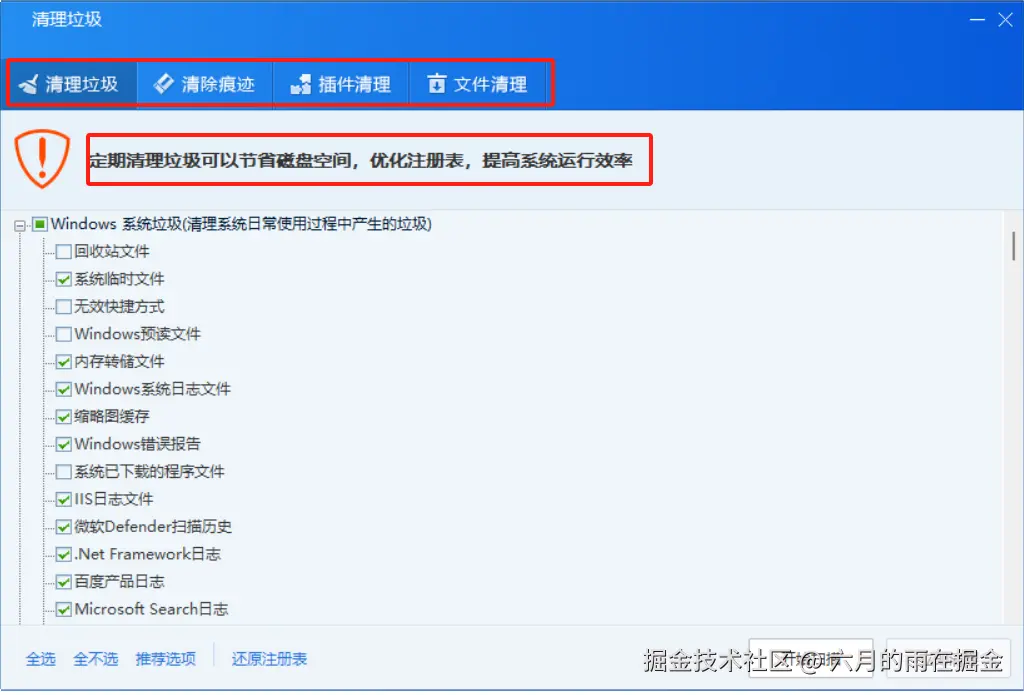Tick the Windows预读文件 checkbox
Screen dimensions: 1024x695
[63, 334]
